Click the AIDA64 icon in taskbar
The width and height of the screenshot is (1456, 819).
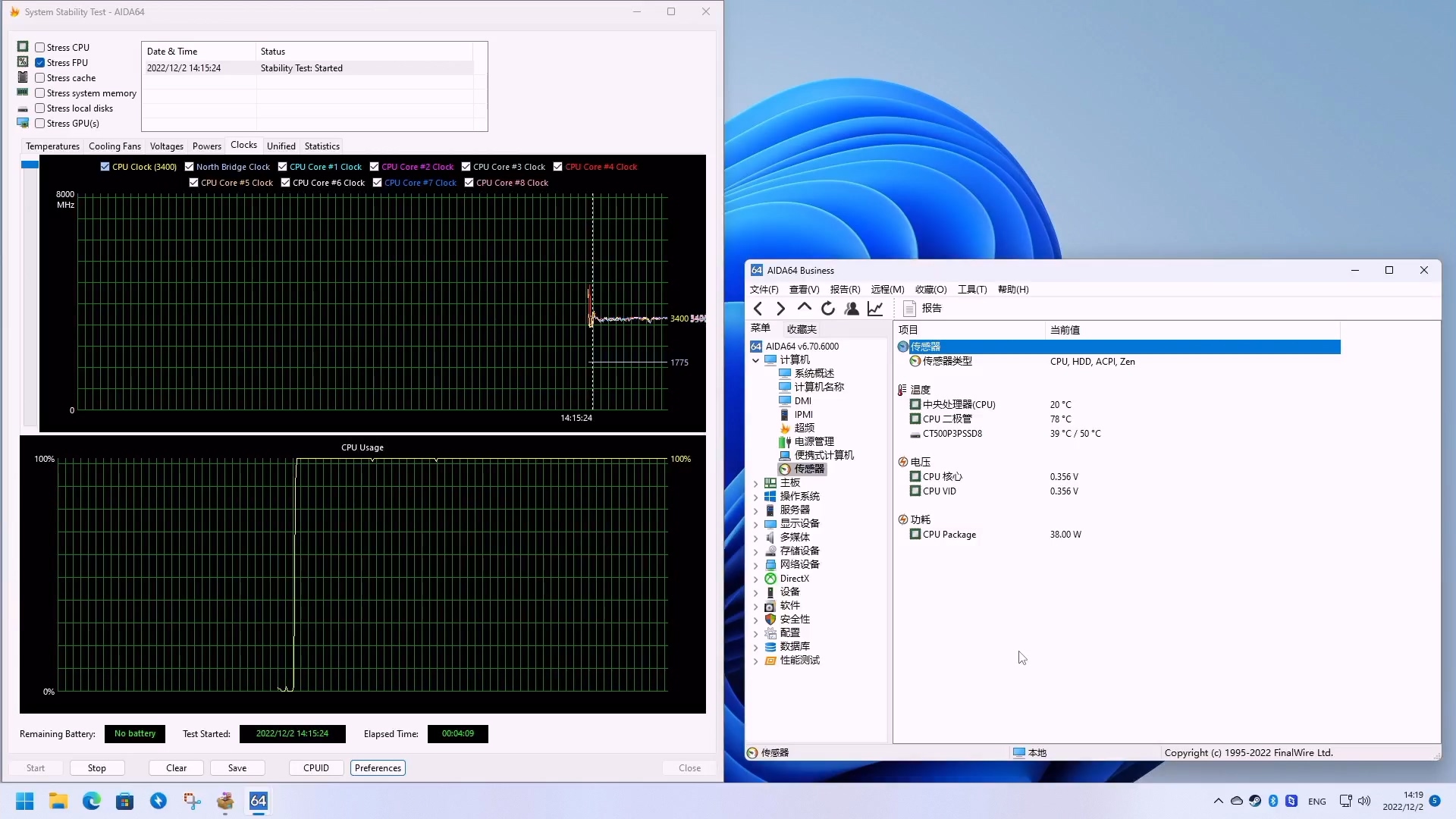[x=259, y=801]
